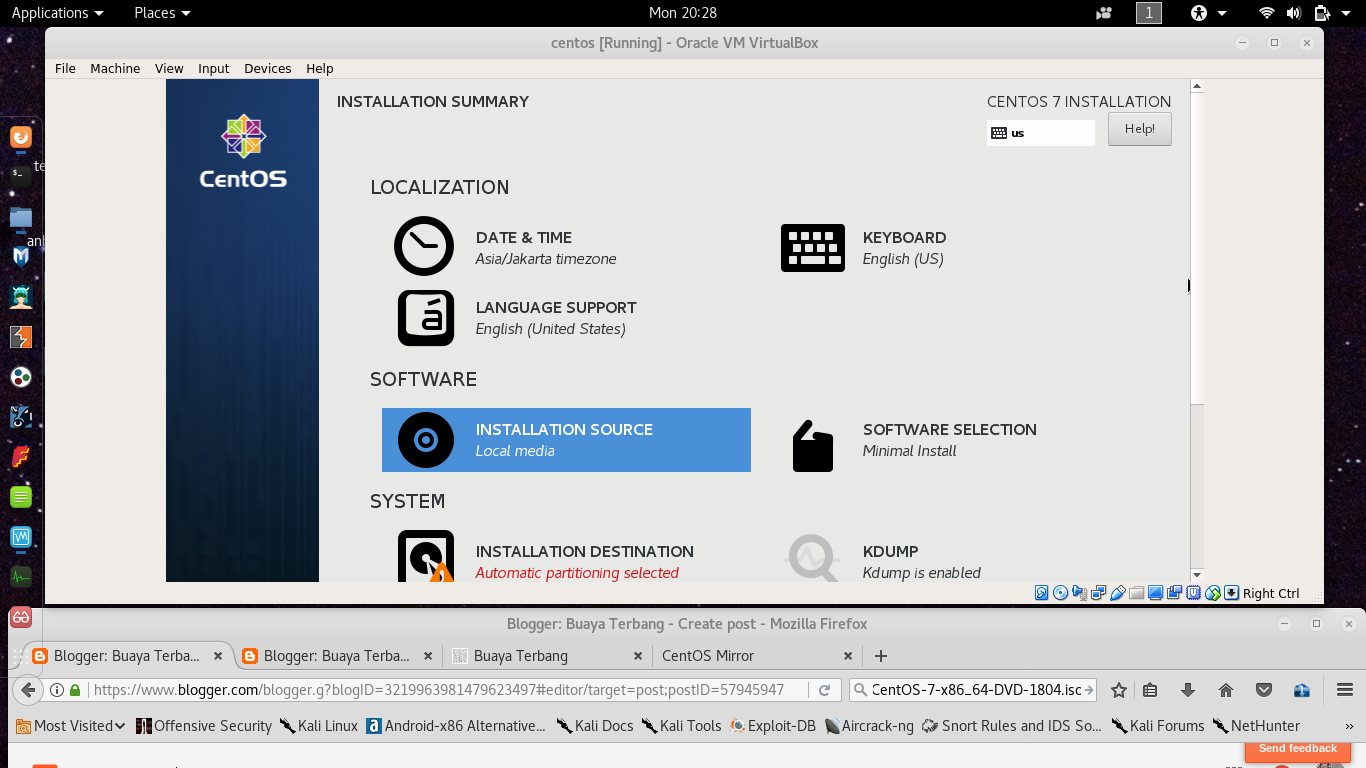
Task: Expand the Most Visited bookmarks folder
Action: click(x=72, y=726)
